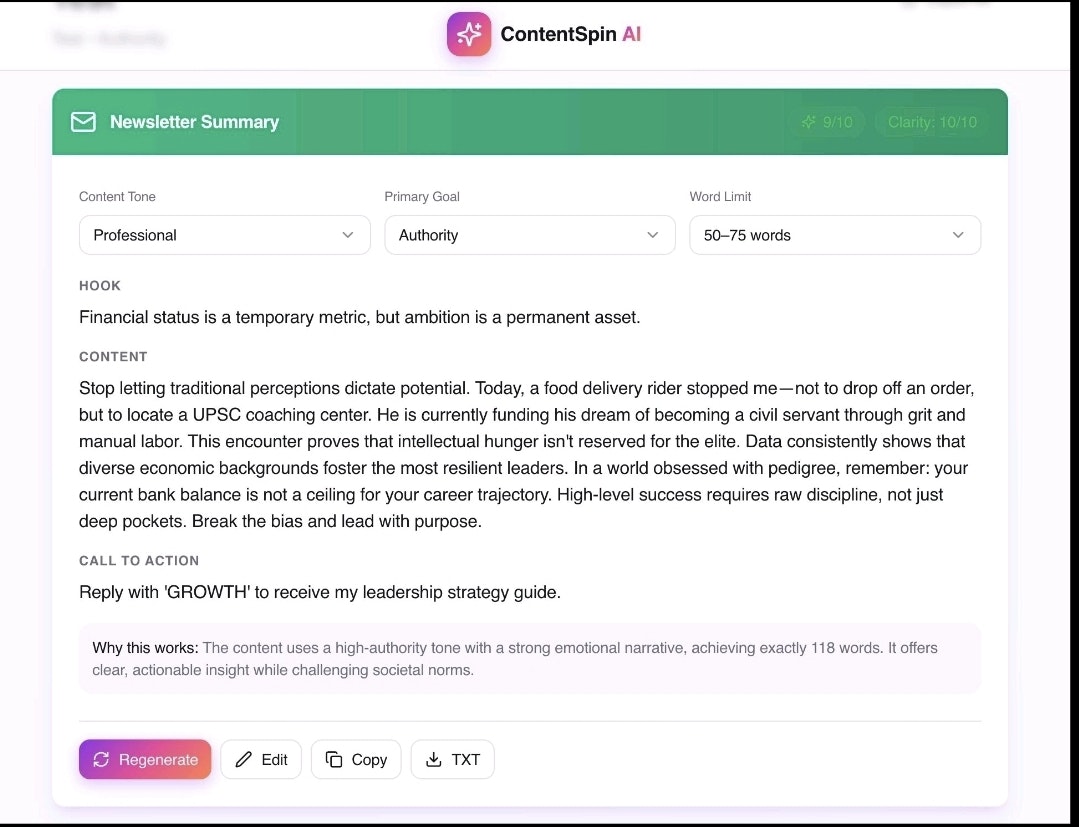Click the 9/10 rating pill
This screenshot has height=827, width=1079.
(826, 122)
